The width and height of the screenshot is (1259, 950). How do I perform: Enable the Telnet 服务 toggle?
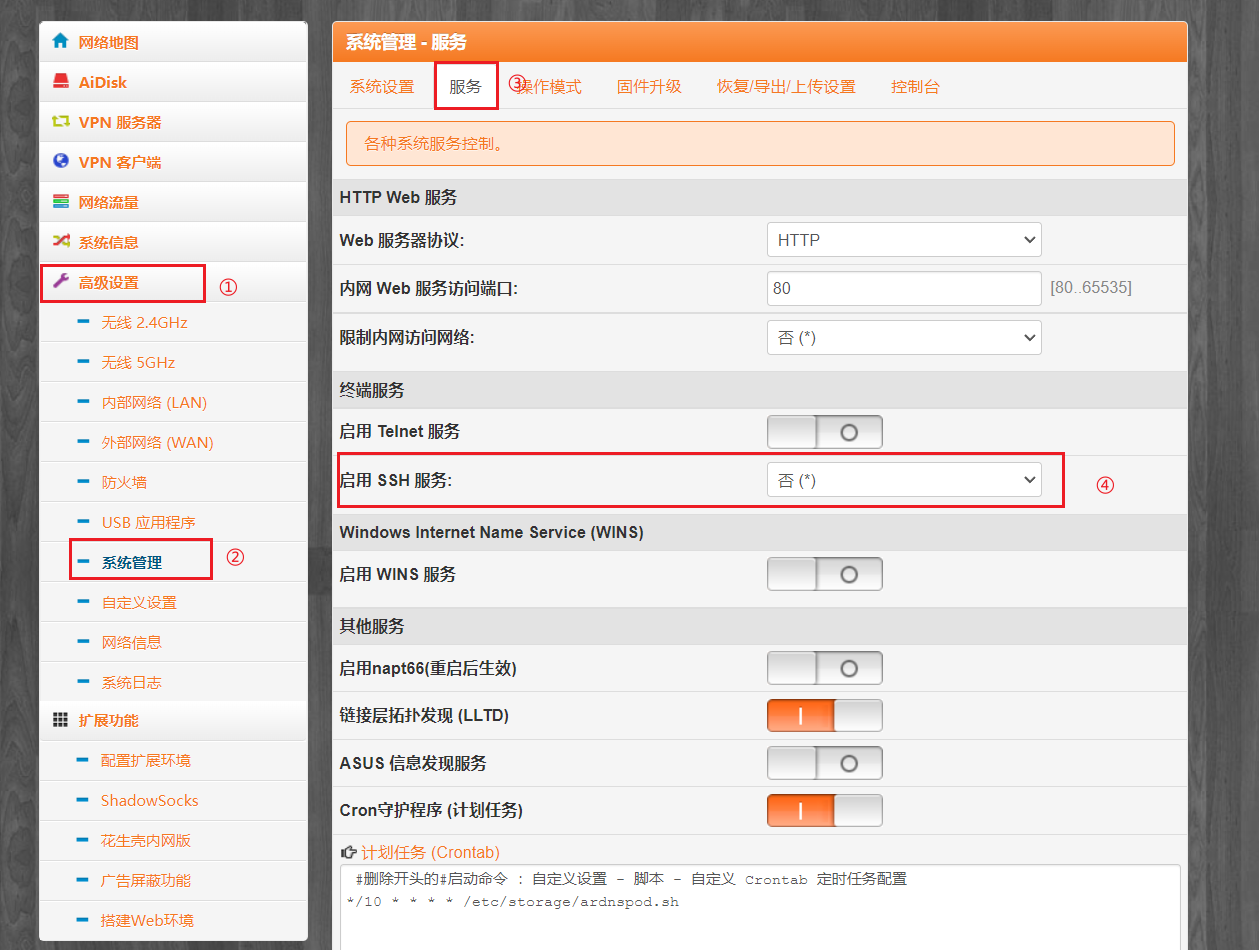(824, 431)
